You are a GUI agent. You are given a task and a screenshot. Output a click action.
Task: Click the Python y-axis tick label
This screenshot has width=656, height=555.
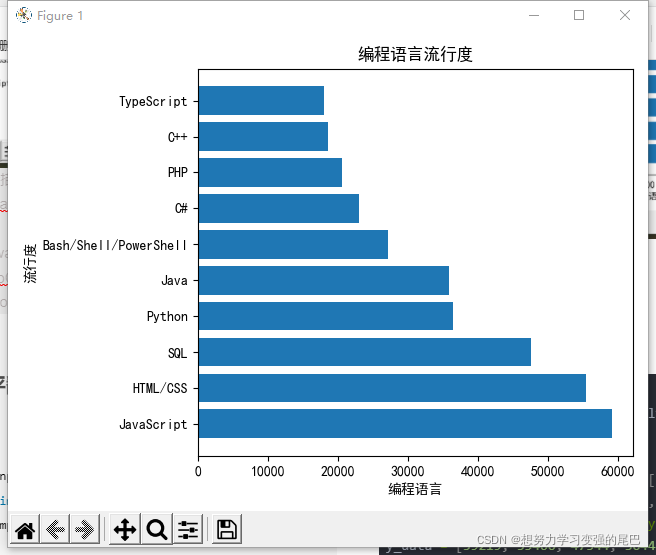tap(167, 317)
